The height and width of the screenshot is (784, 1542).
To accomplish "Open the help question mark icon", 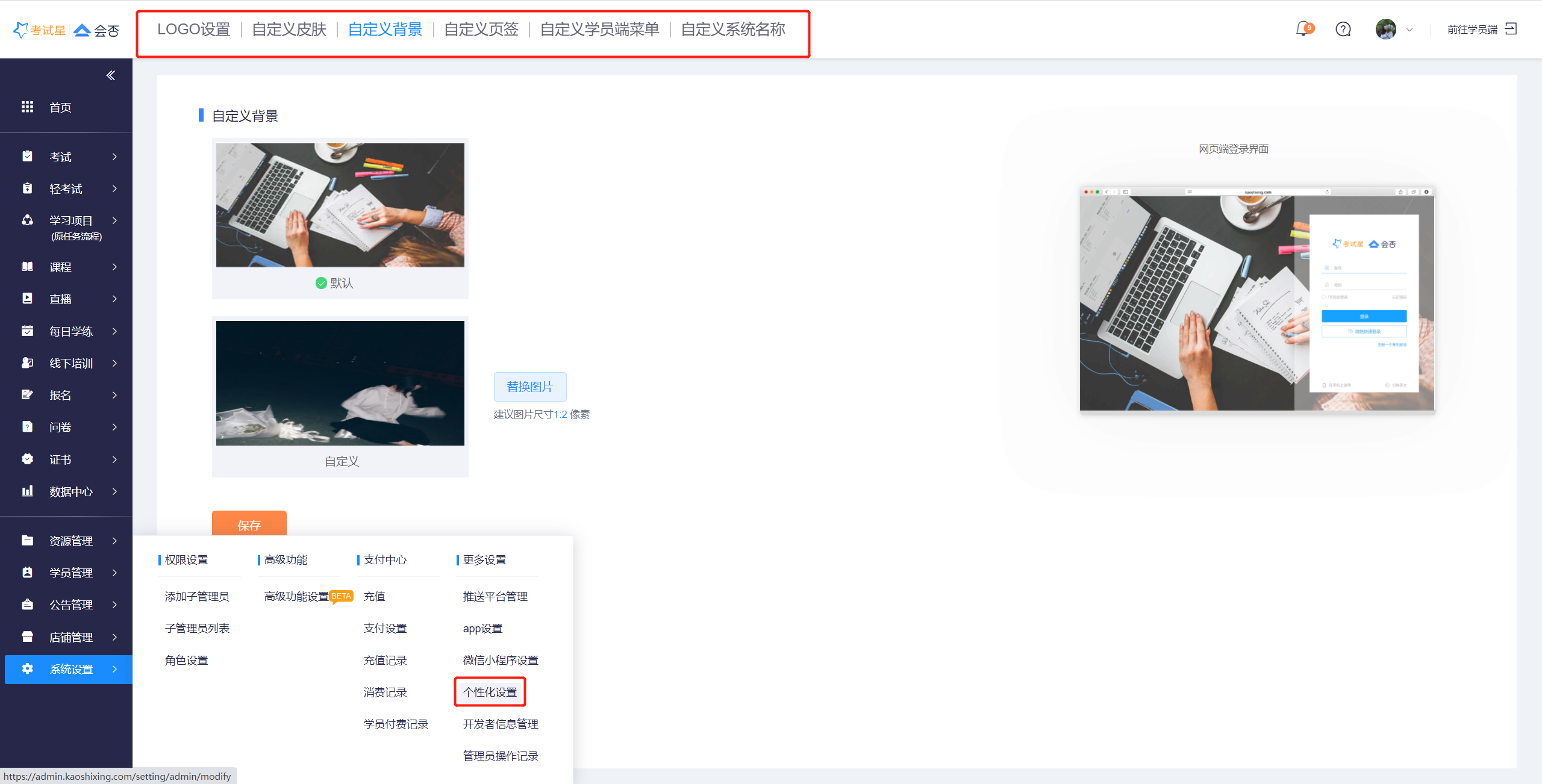I will pyautogui.click(x=1343, y=29).
